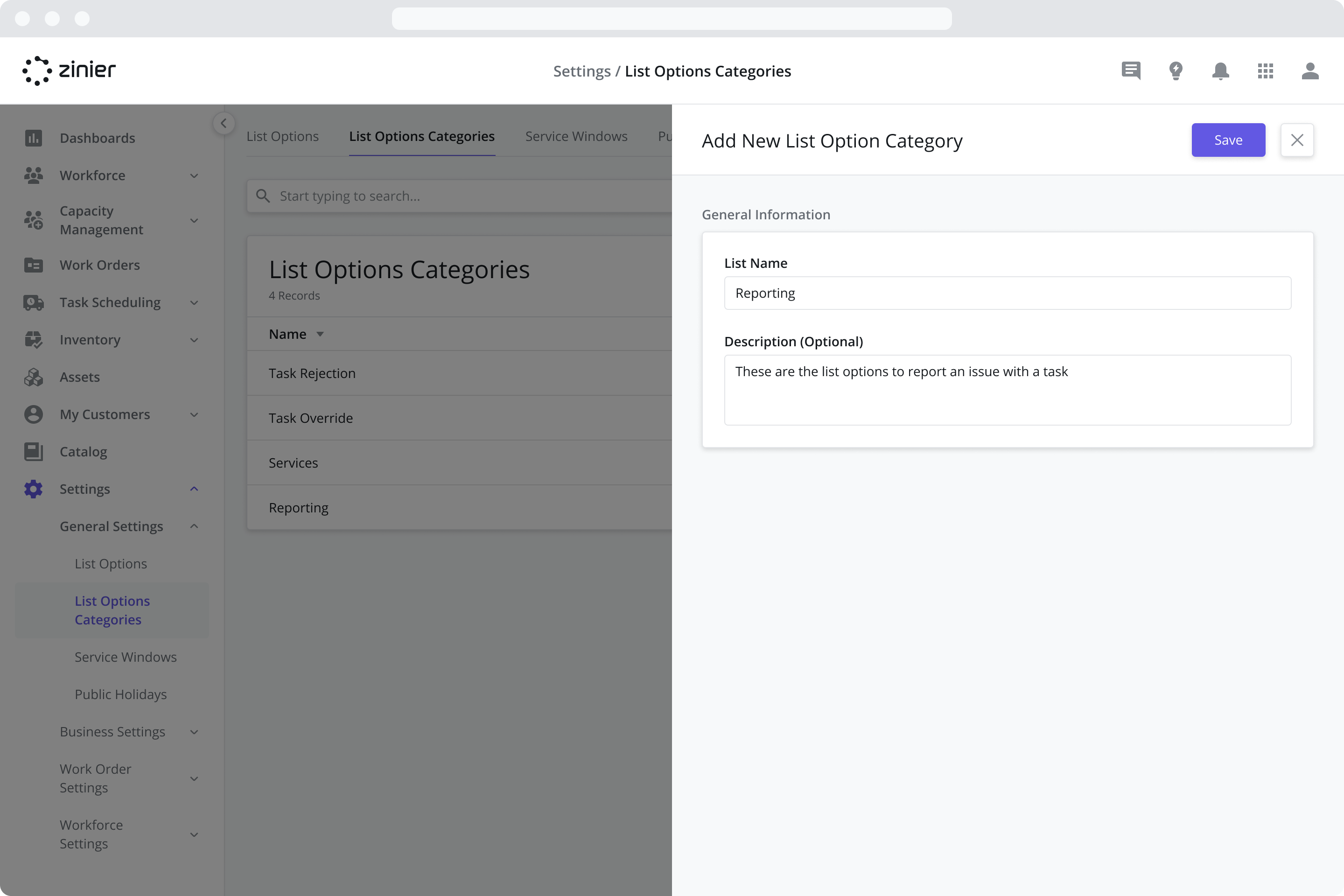This screenshot has height=896, width=1344.
Task: Collapse the General Settings chevron
Action: pos(194,526)
